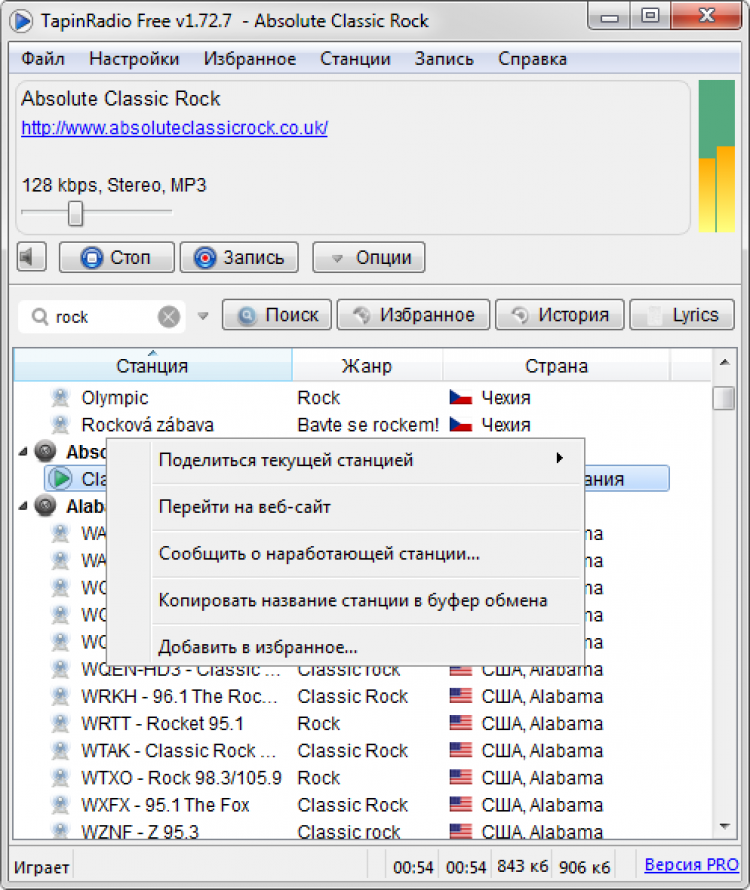Click the Alabama group icon
This screenshot has width=750, height=890.
point(45,505)
